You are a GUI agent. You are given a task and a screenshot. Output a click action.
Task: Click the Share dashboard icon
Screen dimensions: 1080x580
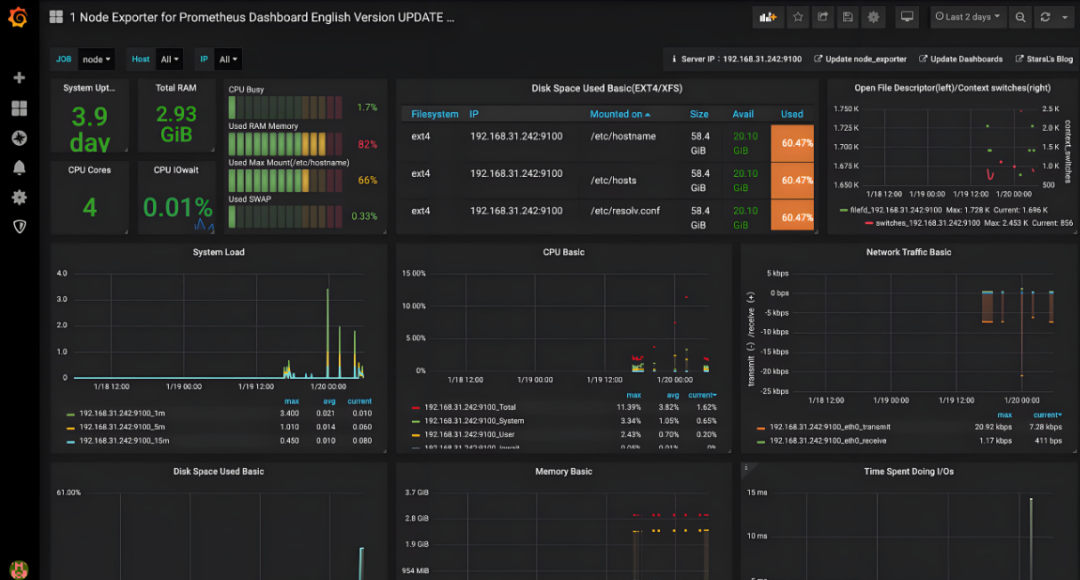pos(823,17)
